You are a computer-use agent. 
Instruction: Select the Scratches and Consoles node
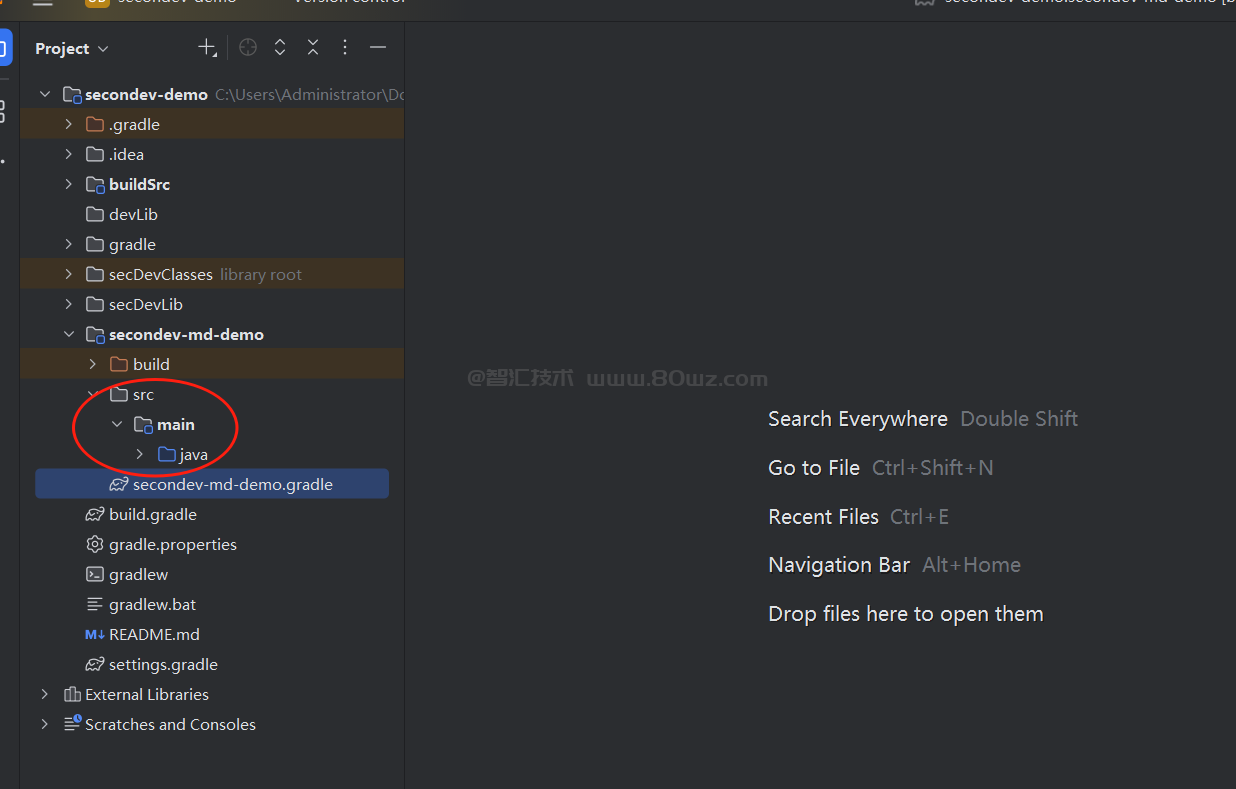(x=170, y=724)
